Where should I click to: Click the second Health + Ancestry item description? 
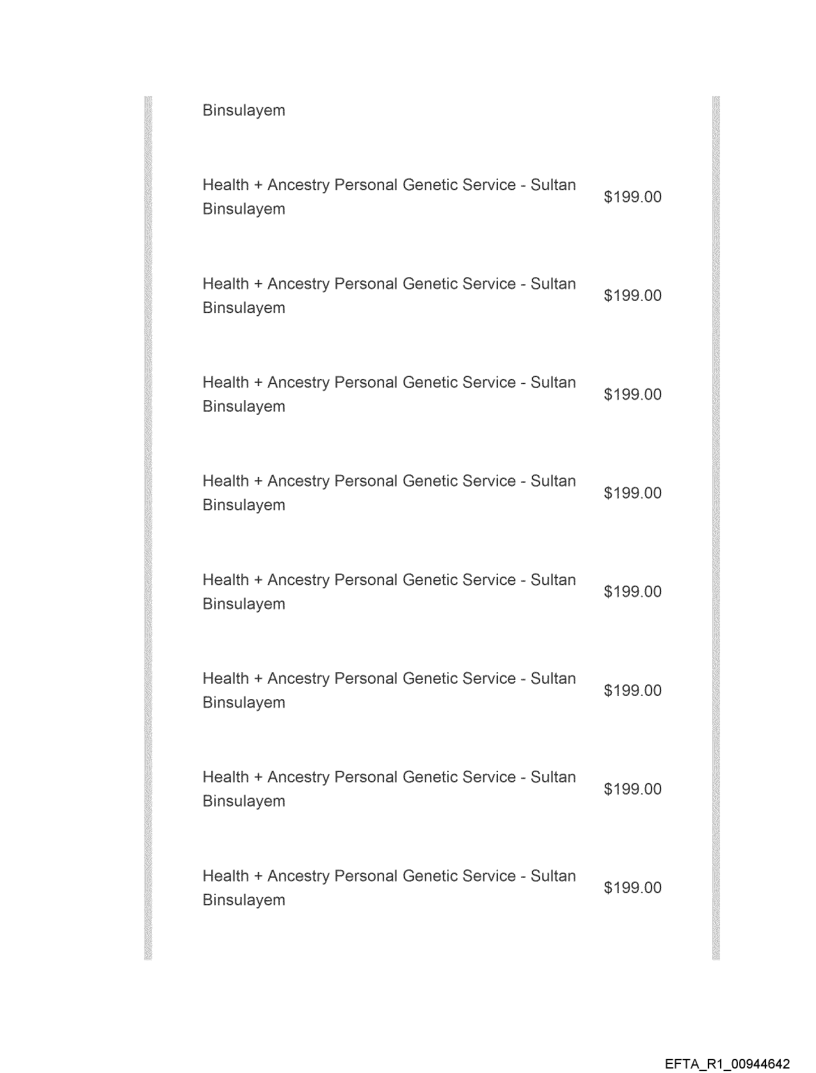point(388,296)
